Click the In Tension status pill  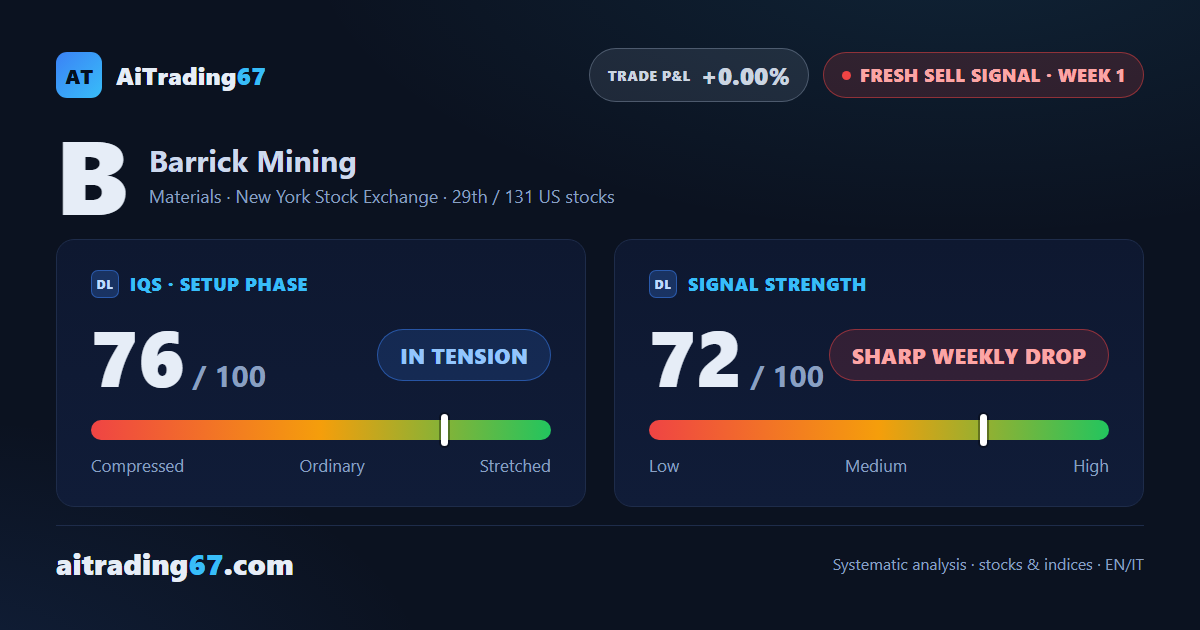click(x=464, y=355)
